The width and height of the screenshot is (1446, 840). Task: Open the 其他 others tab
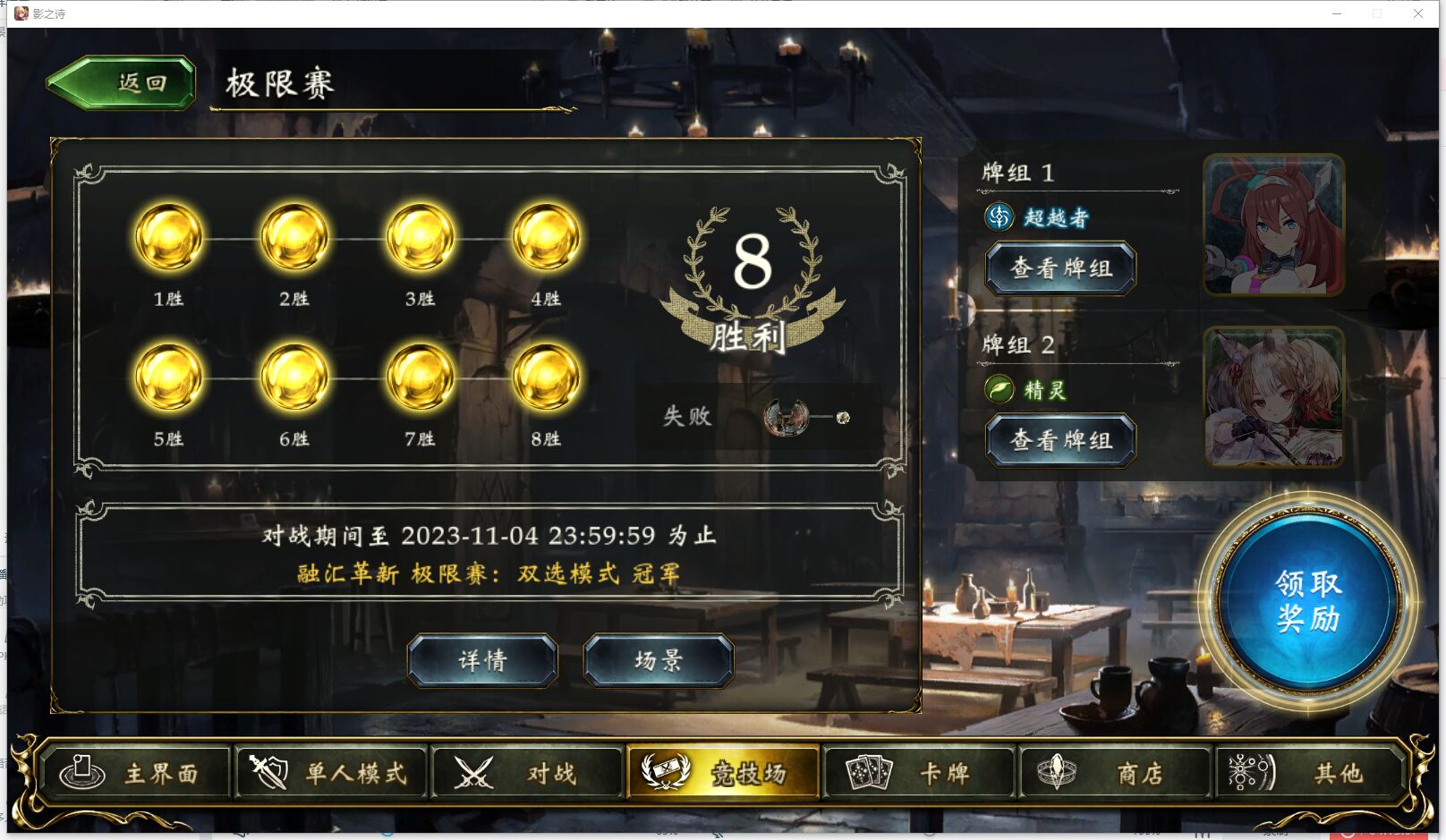pyautogui.click(x=1309, y=772)
